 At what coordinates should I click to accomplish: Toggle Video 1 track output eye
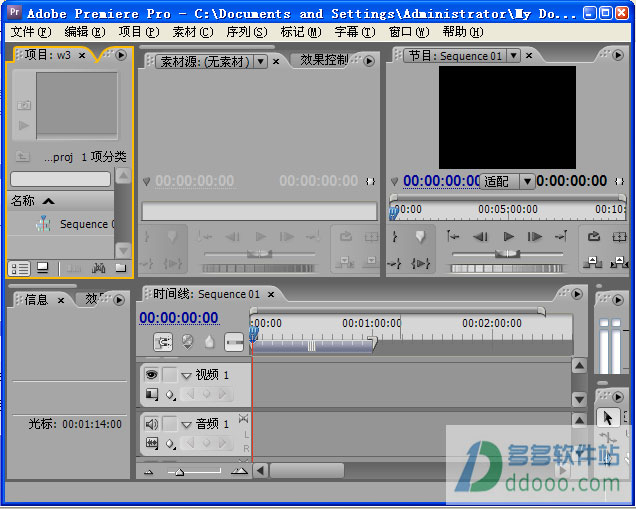pos(152,374)
